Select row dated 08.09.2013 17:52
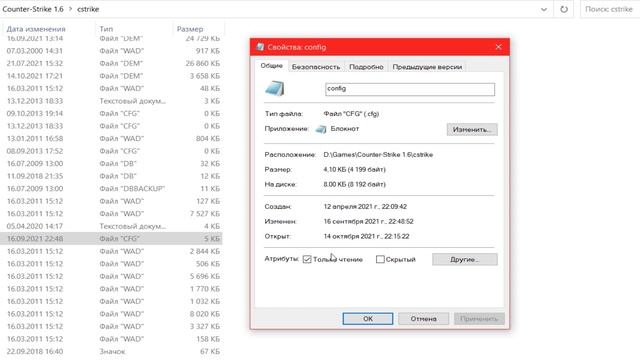The image size is (640, 360). (x=111, y=151)
